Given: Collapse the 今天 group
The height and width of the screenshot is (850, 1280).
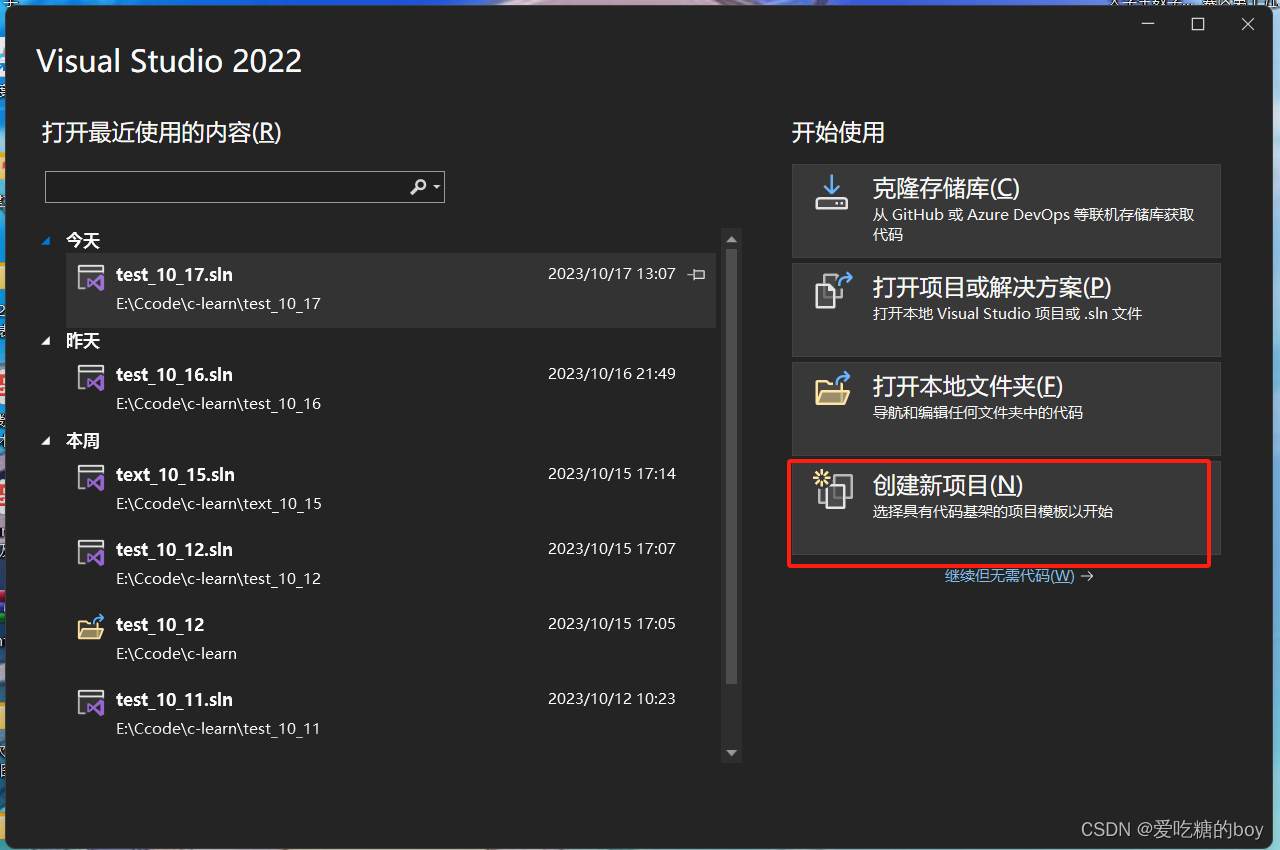Looking at the screenshot, I should coord(45,240).
